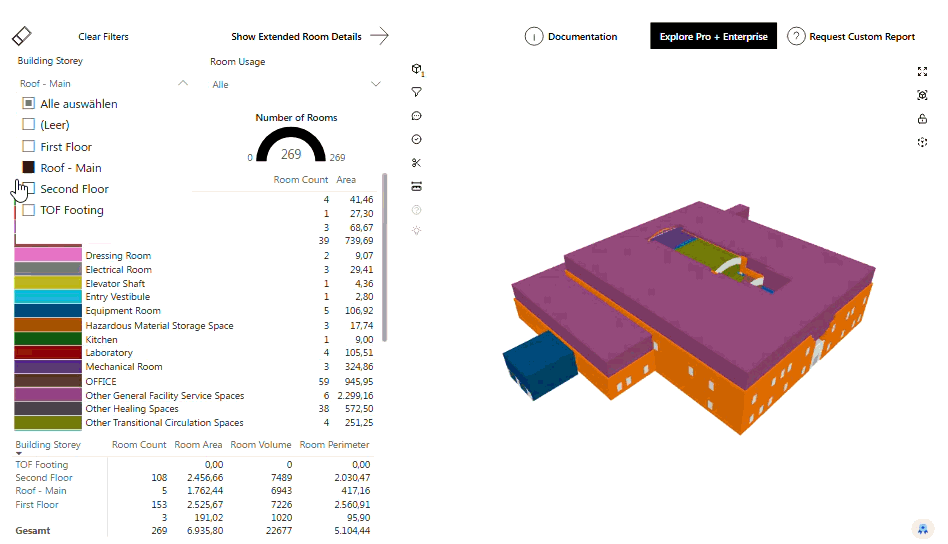Toggle the Alle auswählen checkbox
Image resolution: width=948 pixels, height=544 pixels.
point(28,103)
